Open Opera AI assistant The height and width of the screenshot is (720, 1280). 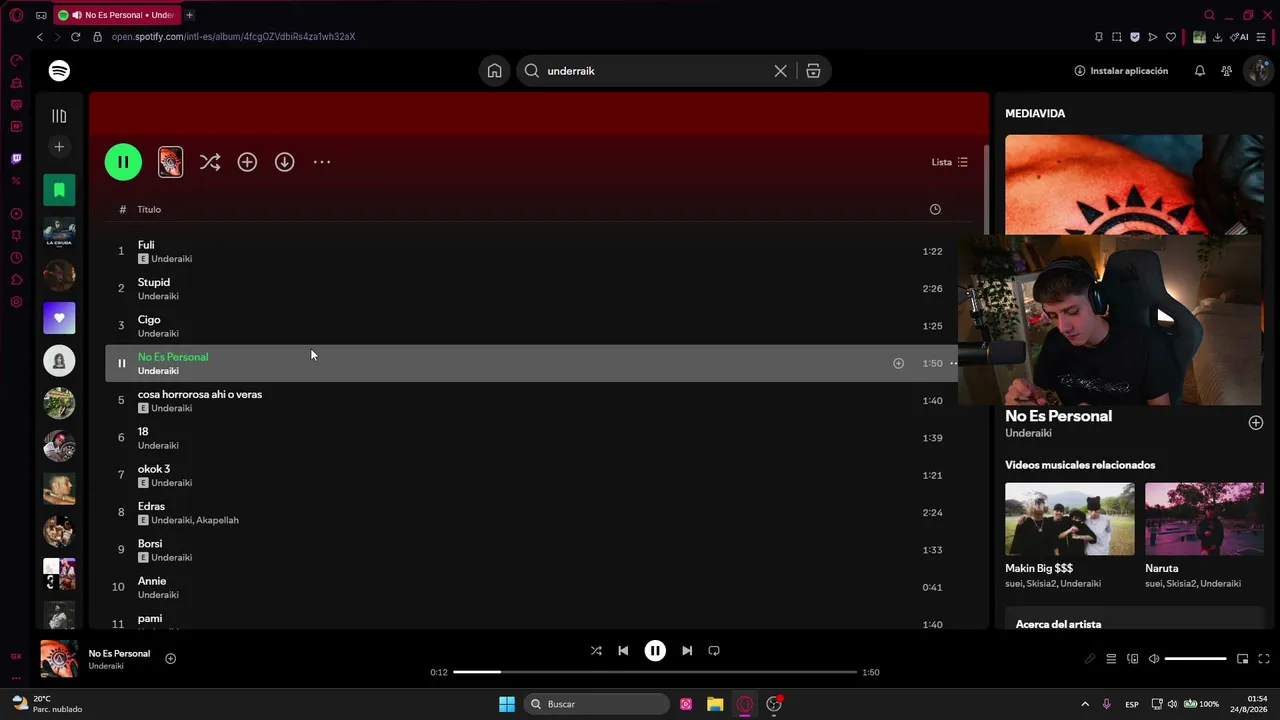coord(1241,37)
